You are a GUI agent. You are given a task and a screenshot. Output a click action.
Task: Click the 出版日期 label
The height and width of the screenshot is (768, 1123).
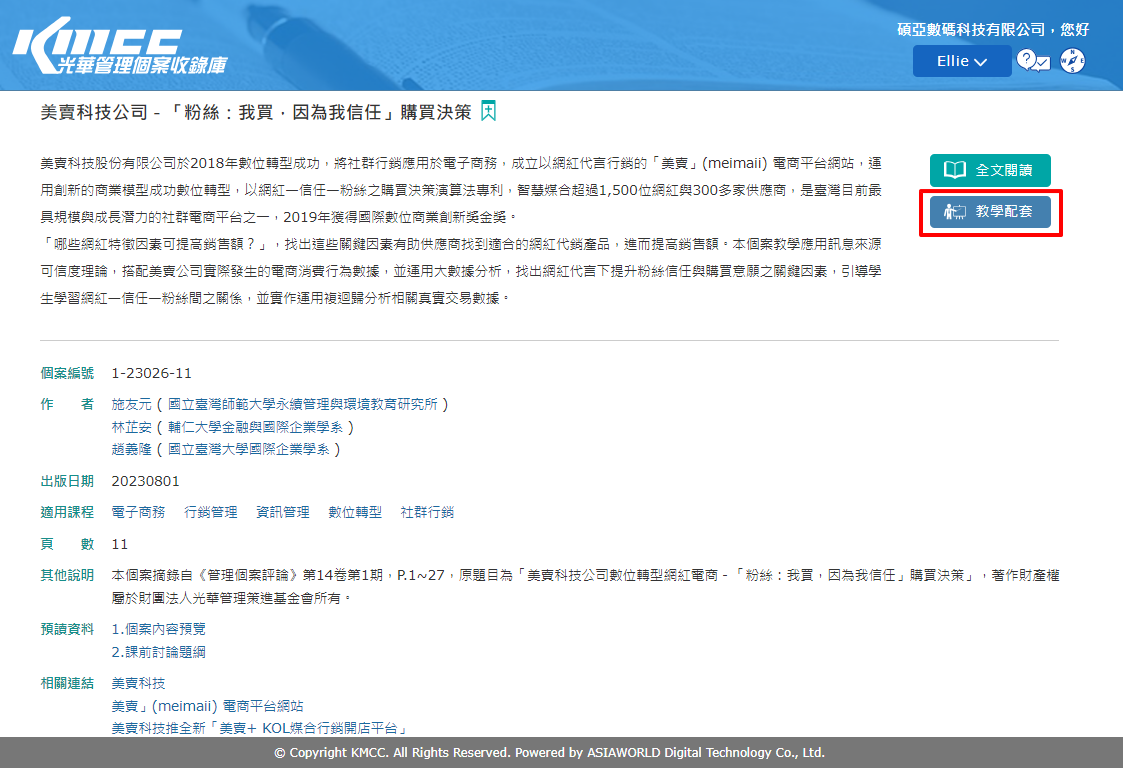tap(67, 481)
